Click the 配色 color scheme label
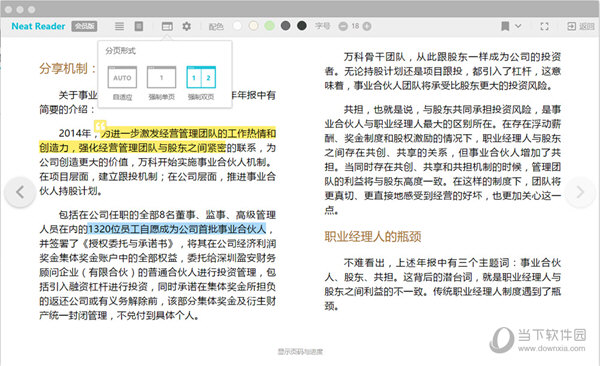Image resolution: width=600 pixels, height=366 pixels. click(216, 26)
